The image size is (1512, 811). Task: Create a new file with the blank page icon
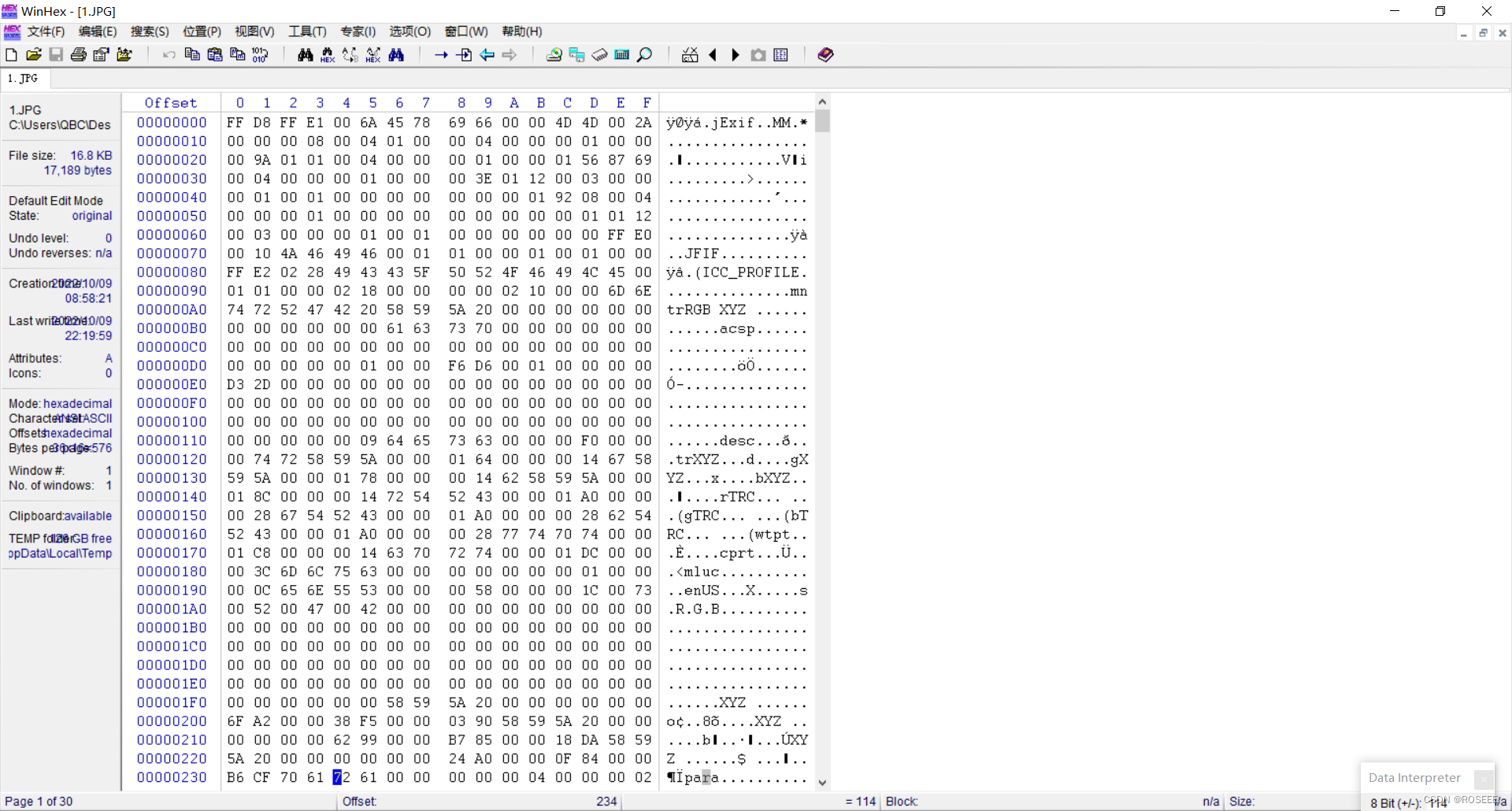(11, 54)
